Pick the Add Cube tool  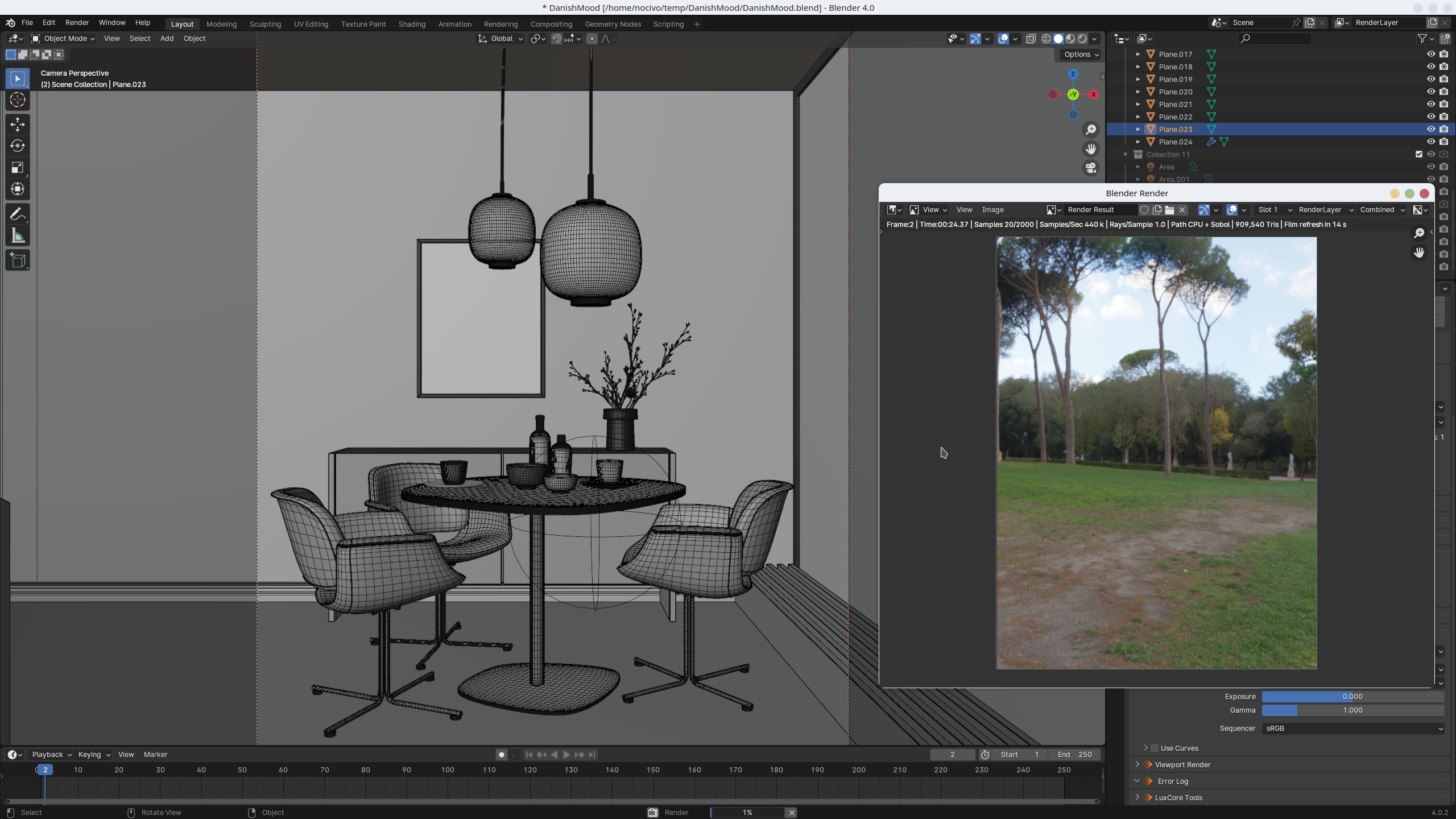[17, 260]
